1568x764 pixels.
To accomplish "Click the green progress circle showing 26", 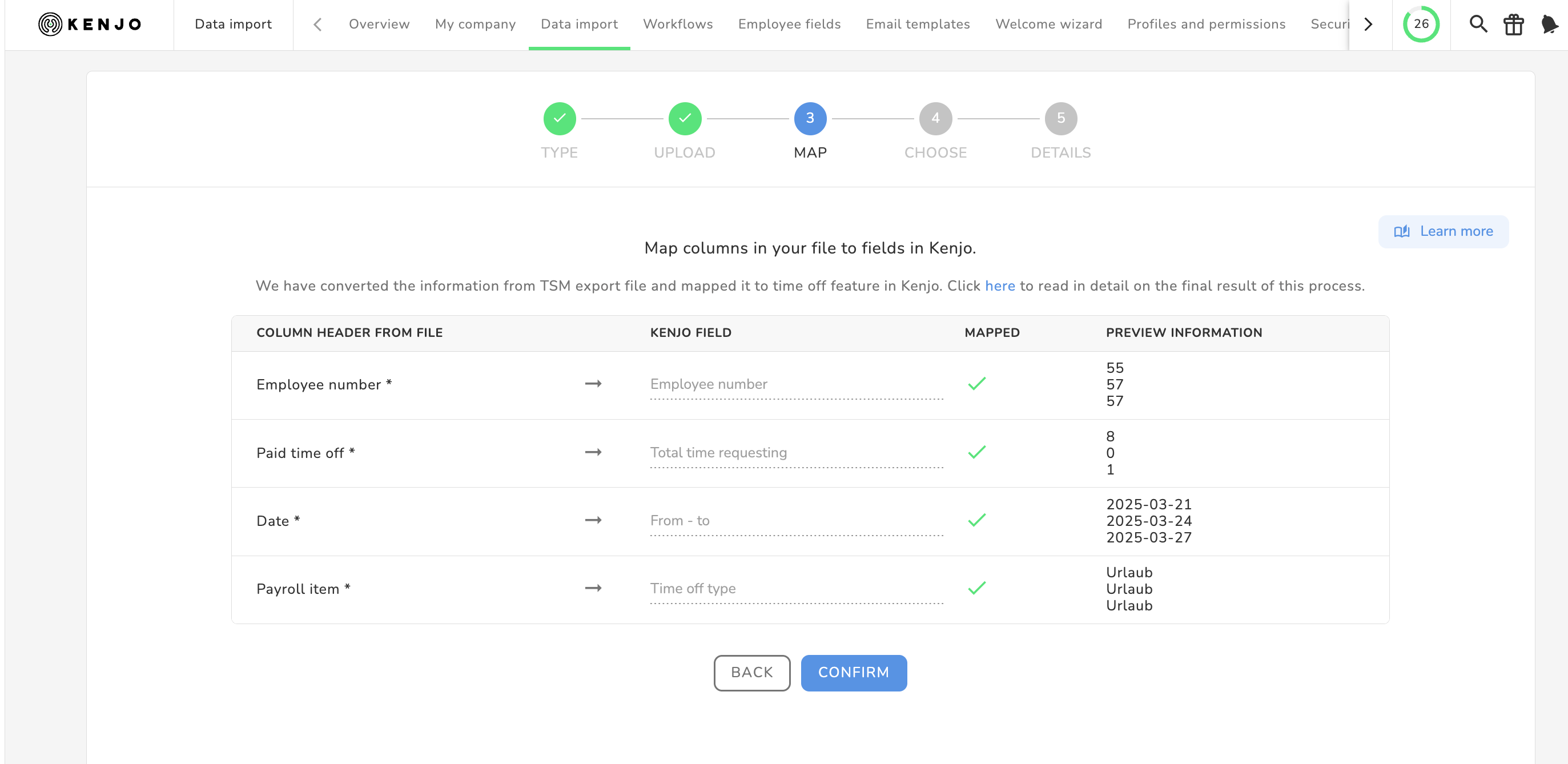I will tap(1421, 25).
